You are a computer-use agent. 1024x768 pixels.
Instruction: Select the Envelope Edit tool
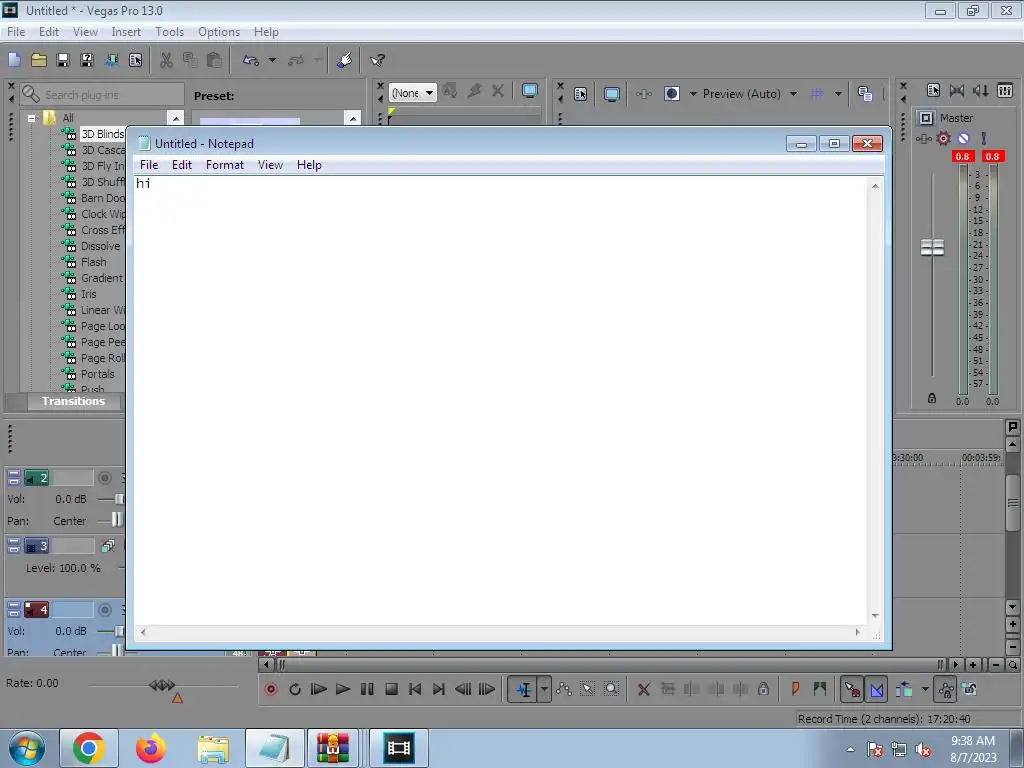point(564,689)
